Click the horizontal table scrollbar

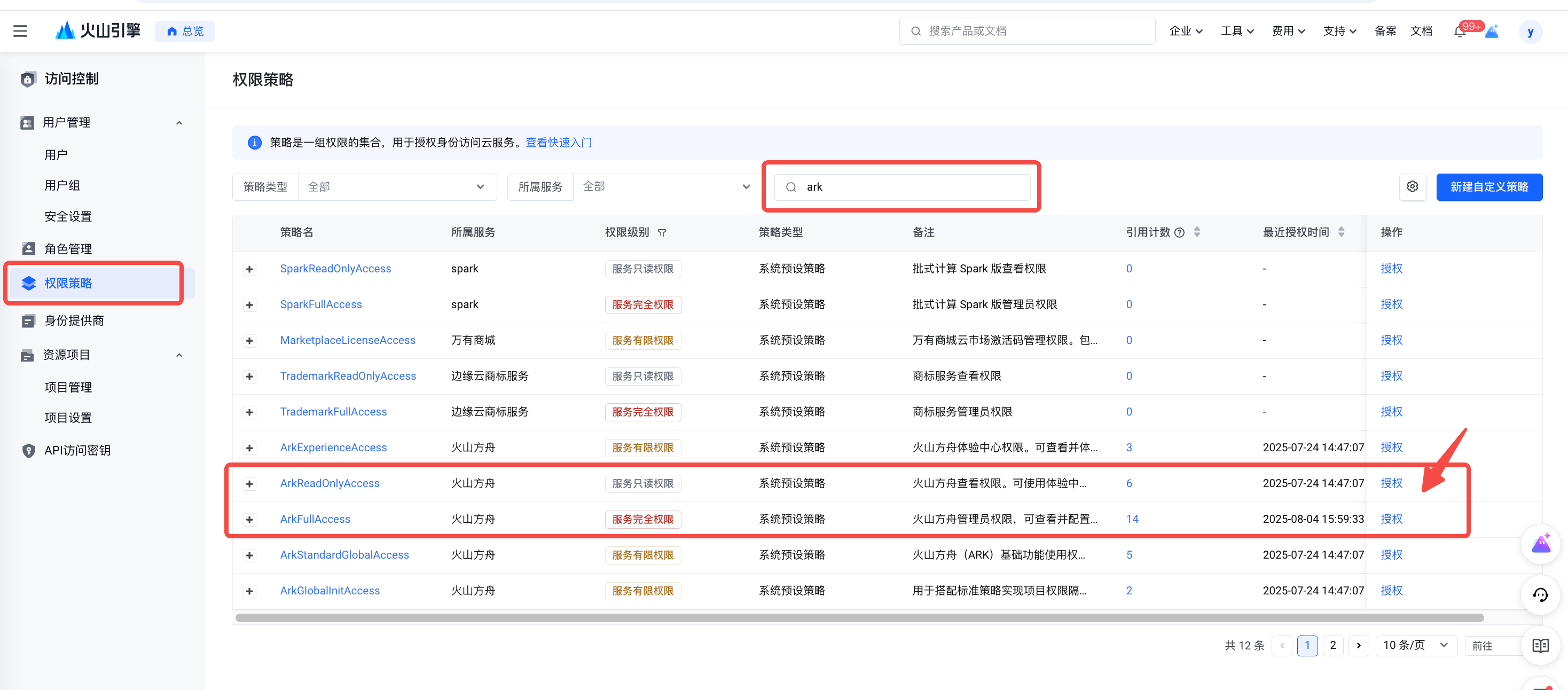pos(858,618)
